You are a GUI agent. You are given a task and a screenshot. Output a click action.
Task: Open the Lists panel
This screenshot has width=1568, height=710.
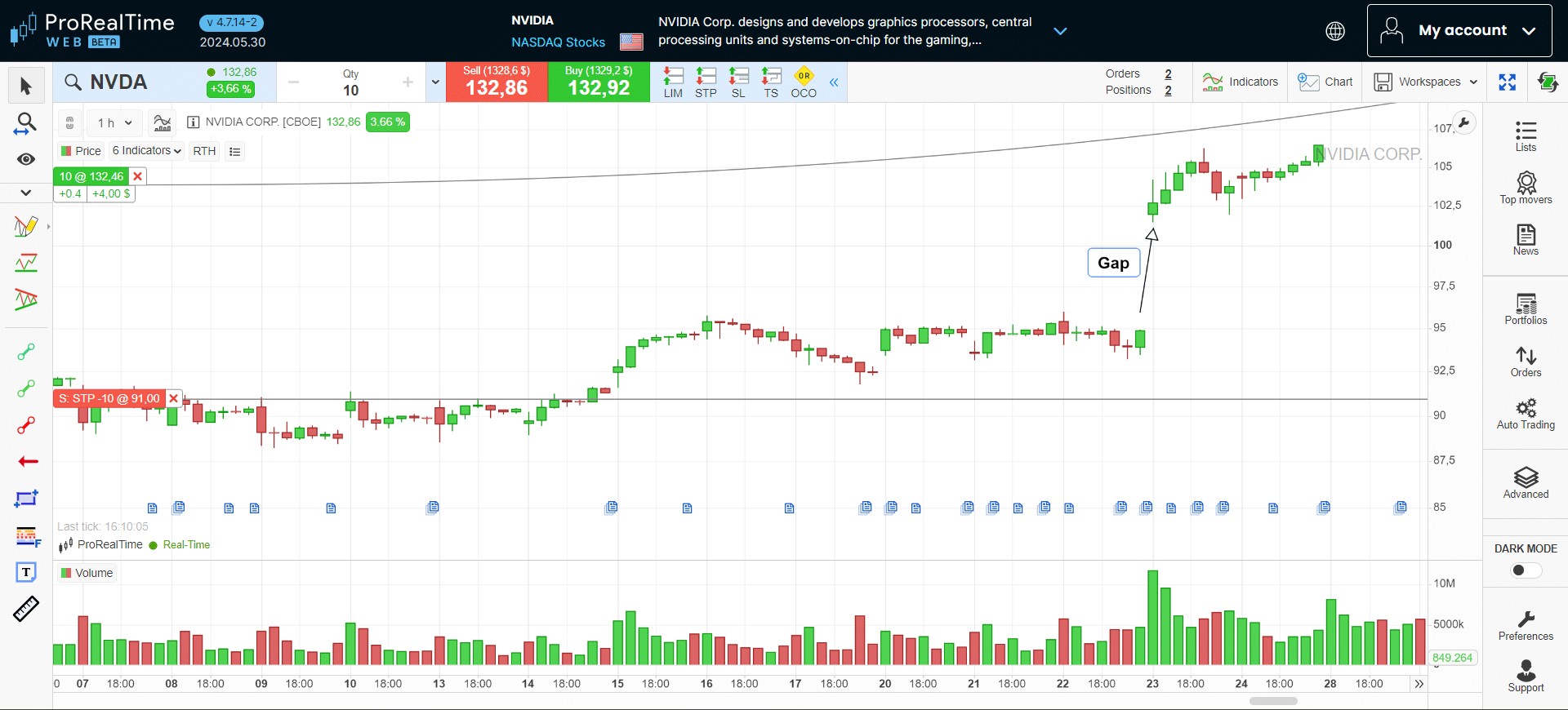[x=1526, y=136]
